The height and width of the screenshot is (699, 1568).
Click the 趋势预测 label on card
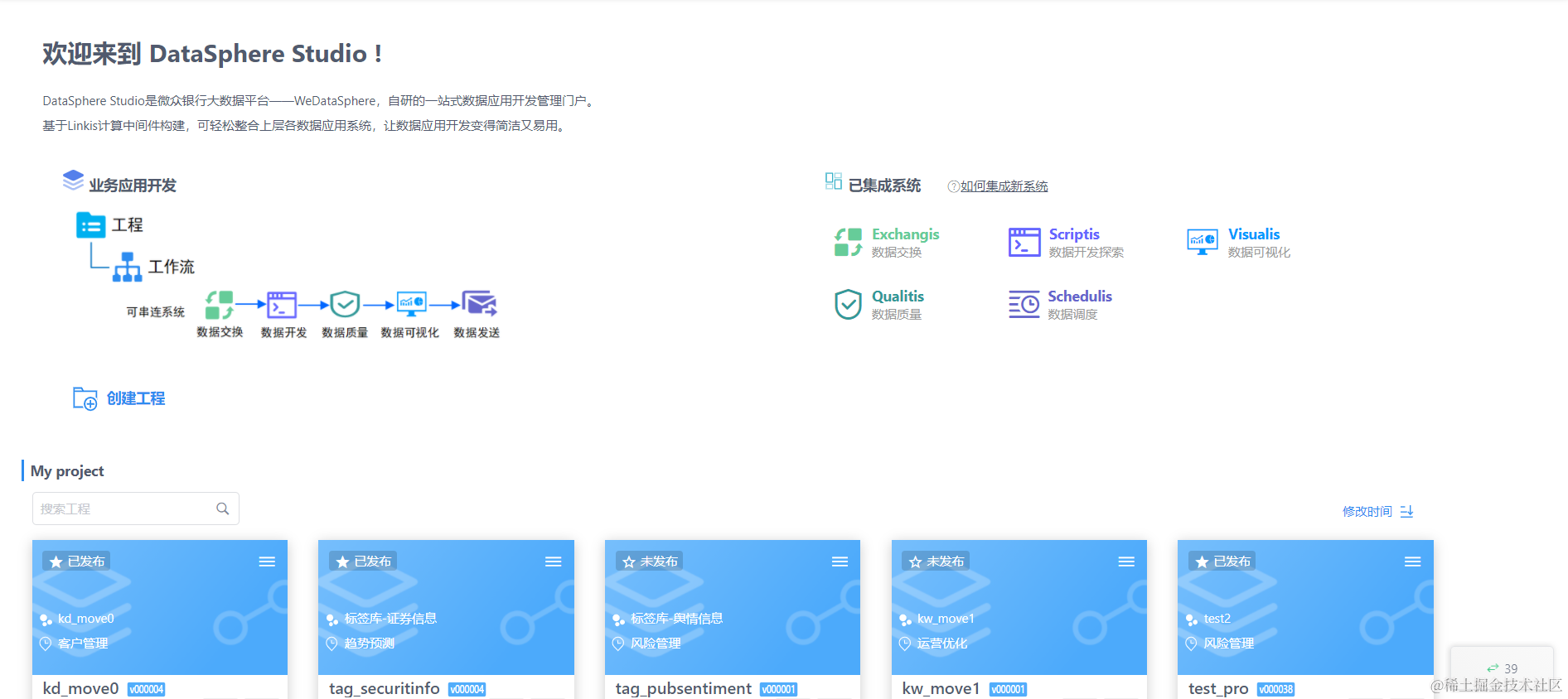click(x=370, y=644)
